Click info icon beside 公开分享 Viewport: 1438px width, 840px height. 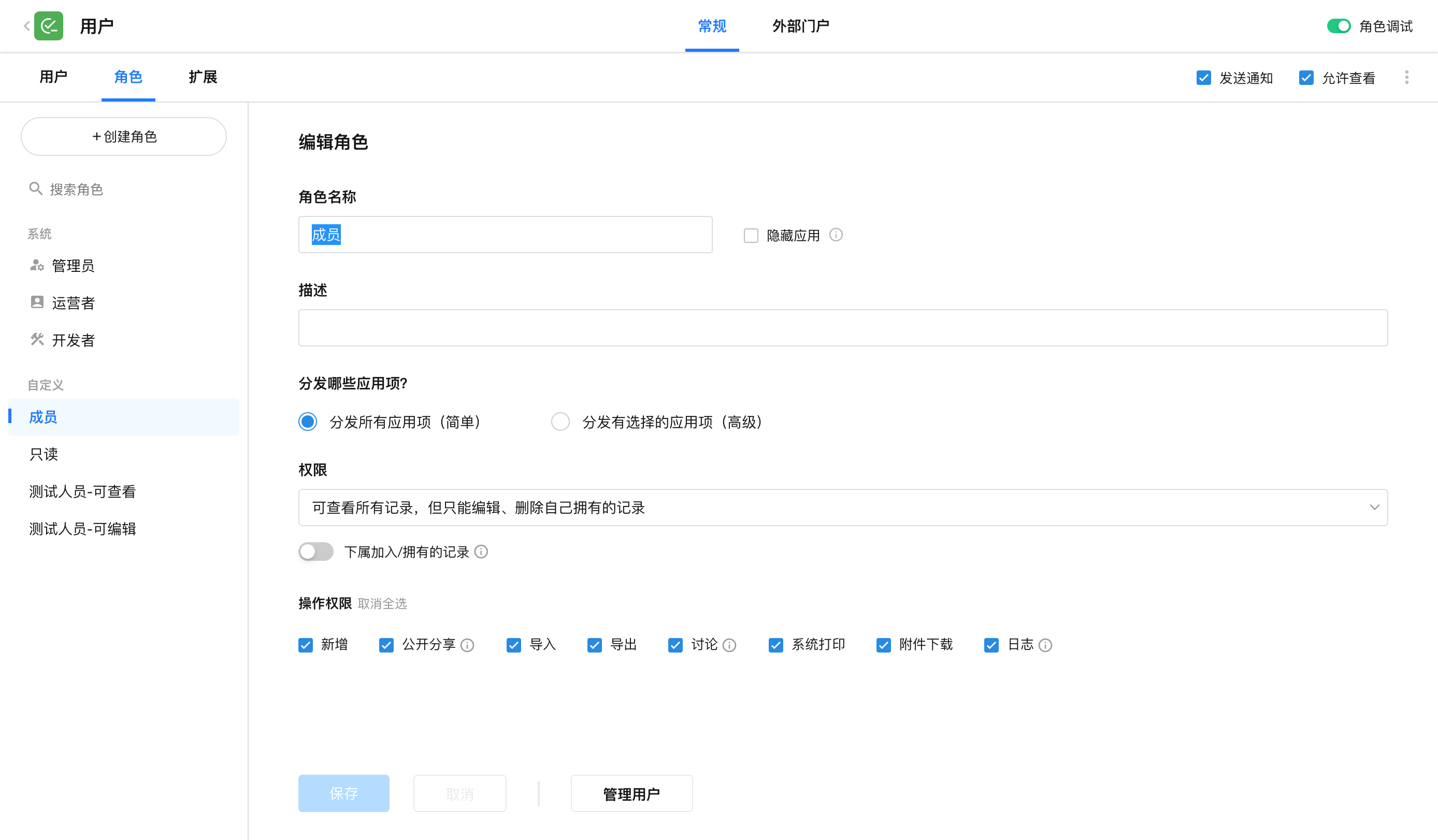tap(467, 645)
